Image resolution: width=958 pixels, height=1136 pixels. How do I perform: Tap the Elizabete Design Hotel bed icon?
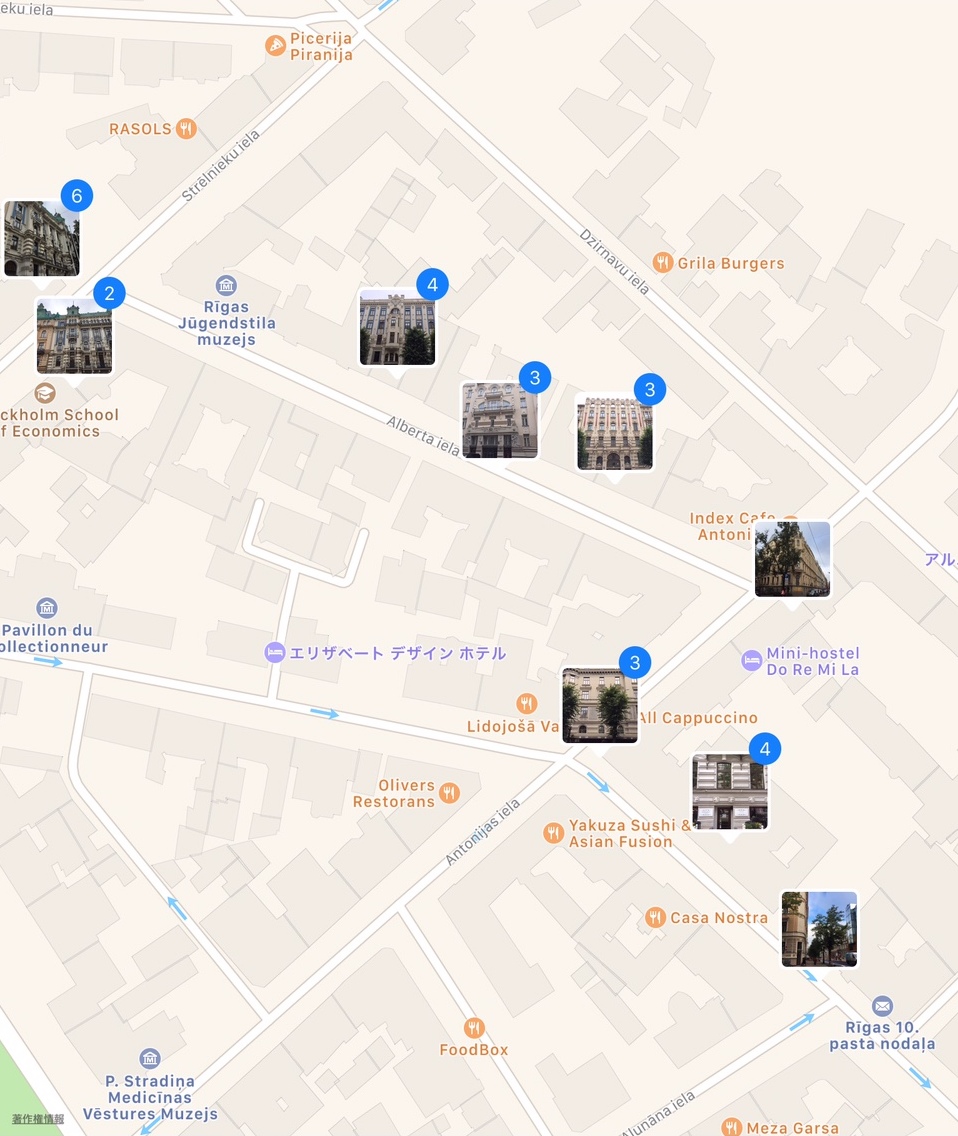[x=275, y=653]
